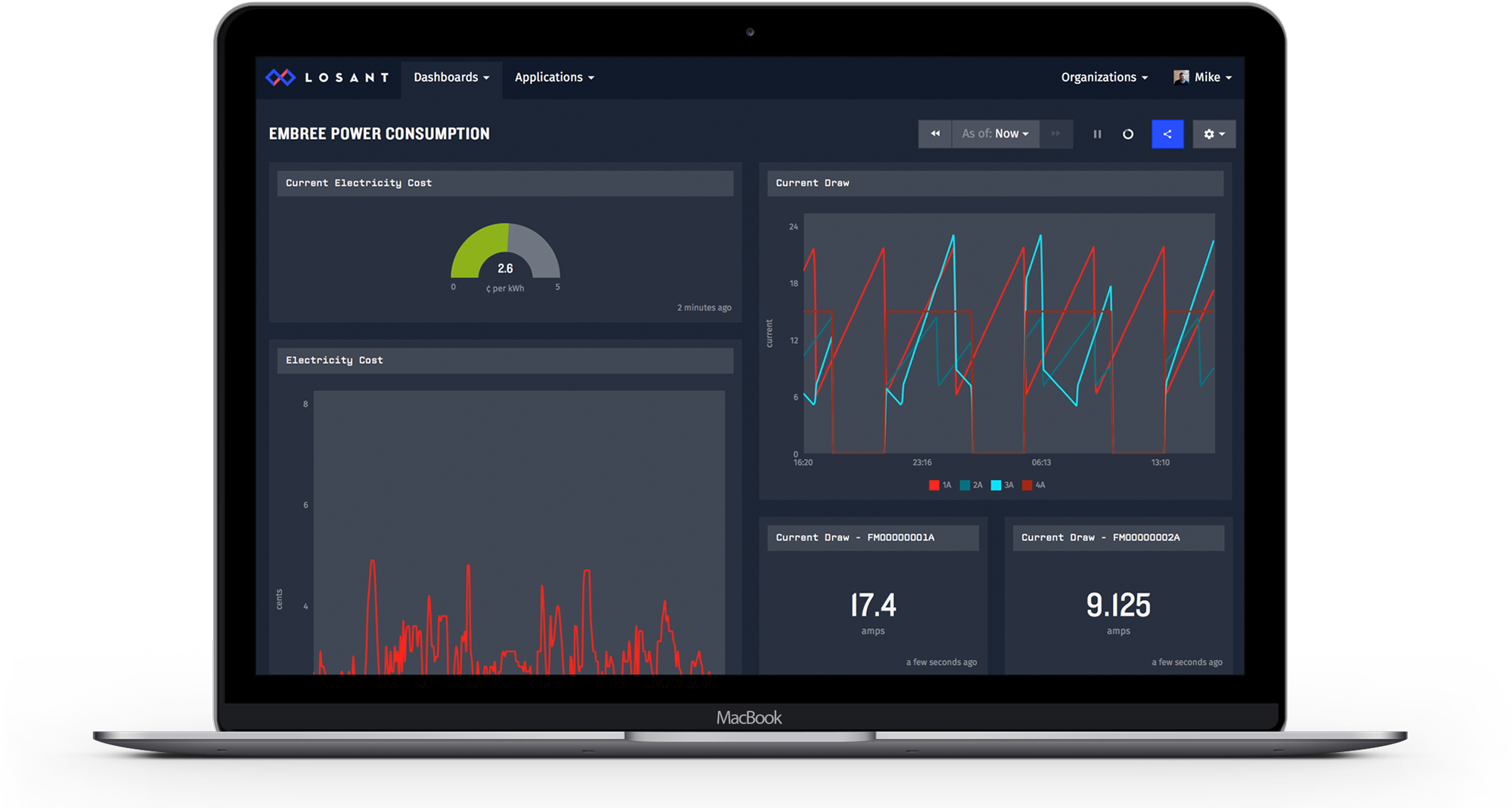Click the 17.4 amps FM00000001A reading

tap(873, 606)
